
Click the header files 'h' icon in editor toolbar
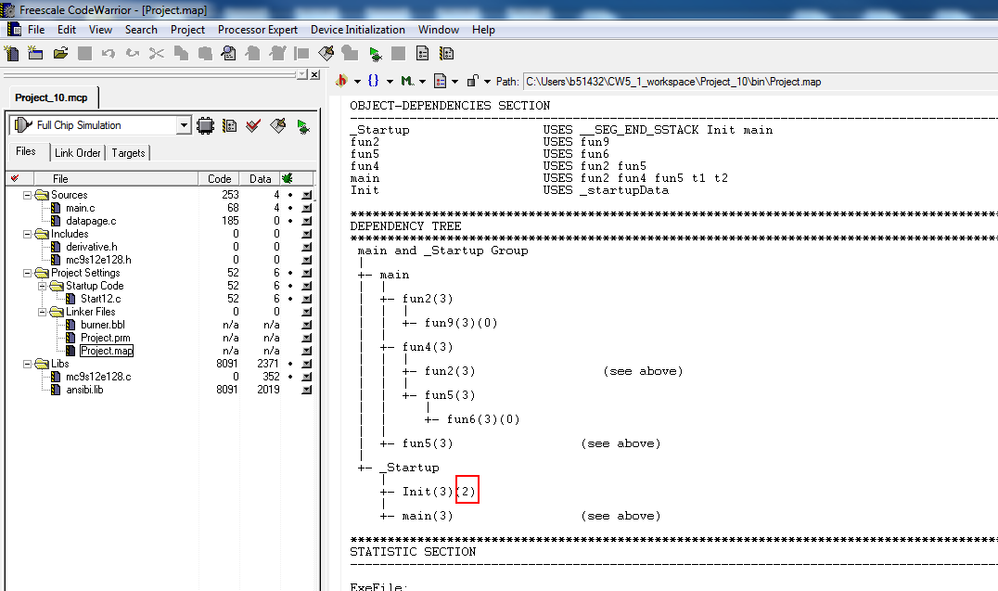tap(341, 81)
